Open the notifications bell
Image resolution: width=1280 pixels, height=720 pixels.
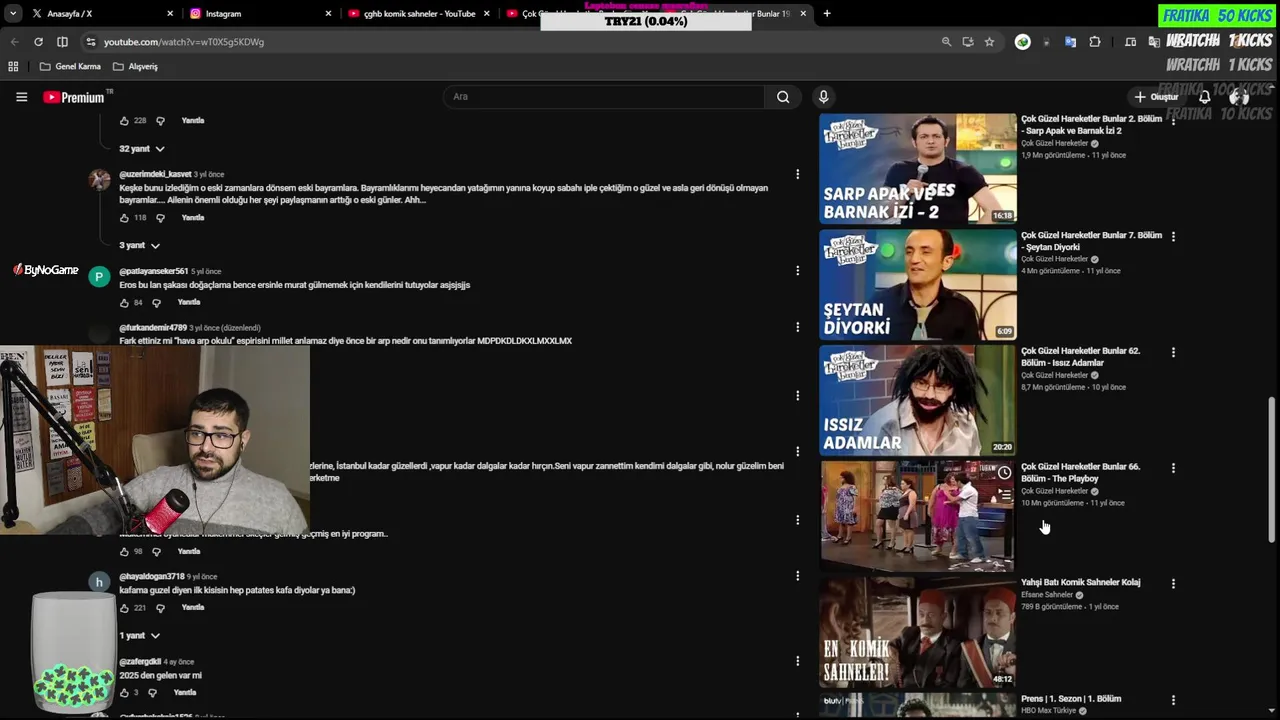click(x=1204, y=97)
